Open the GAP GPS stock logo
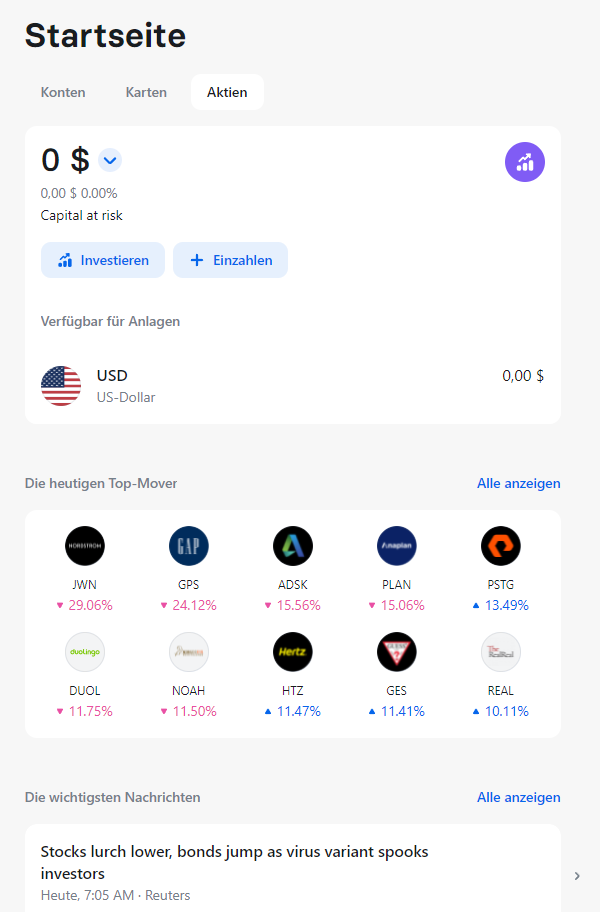600x912 pixels. [x=188, y=546]
